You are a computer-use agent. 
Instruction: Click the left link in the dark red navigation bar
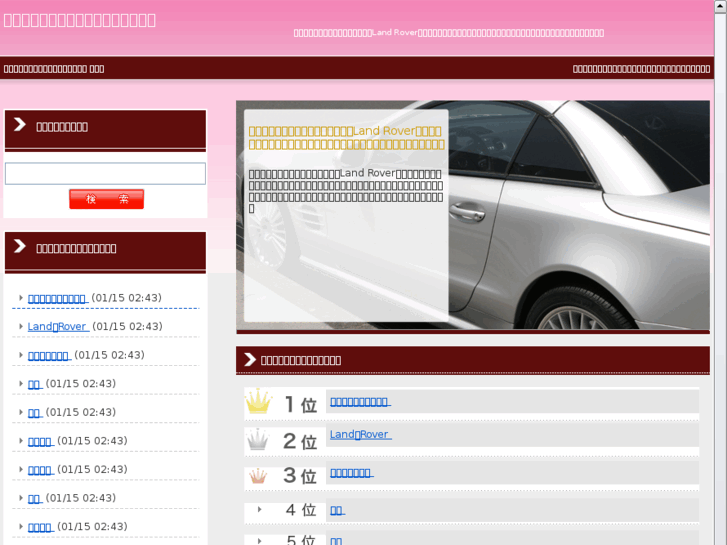pyautogui.click(x=54, y=69)
